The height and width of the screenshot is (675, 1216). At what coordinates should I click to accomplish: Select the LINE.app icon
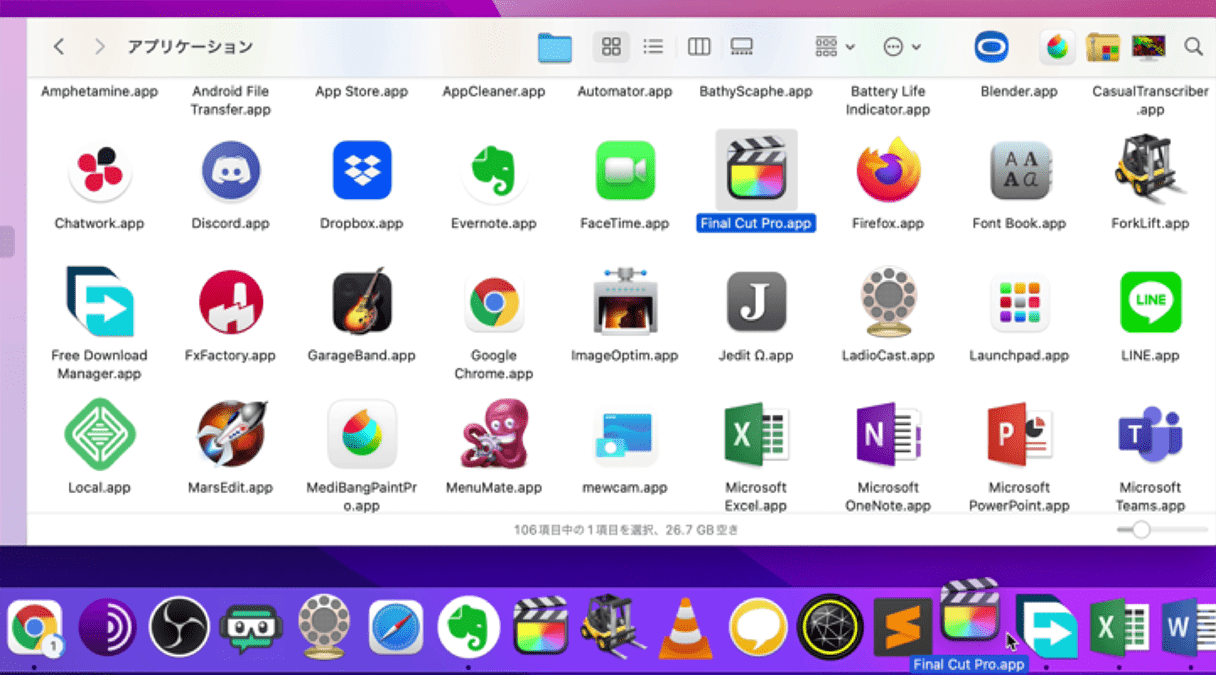(1150, 303)
